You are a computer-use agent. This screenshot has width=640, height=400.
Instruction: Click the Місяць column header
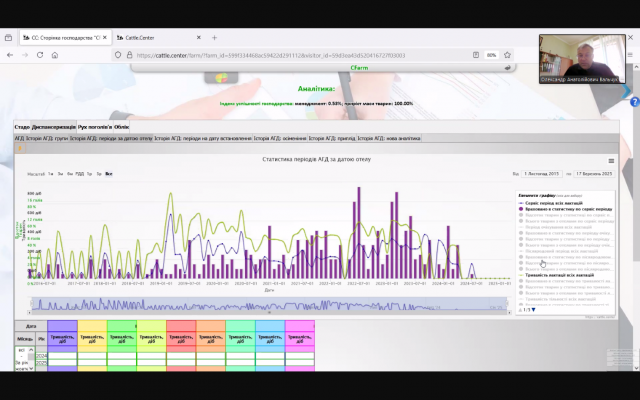pyautogui.click(x=25, y=339)
